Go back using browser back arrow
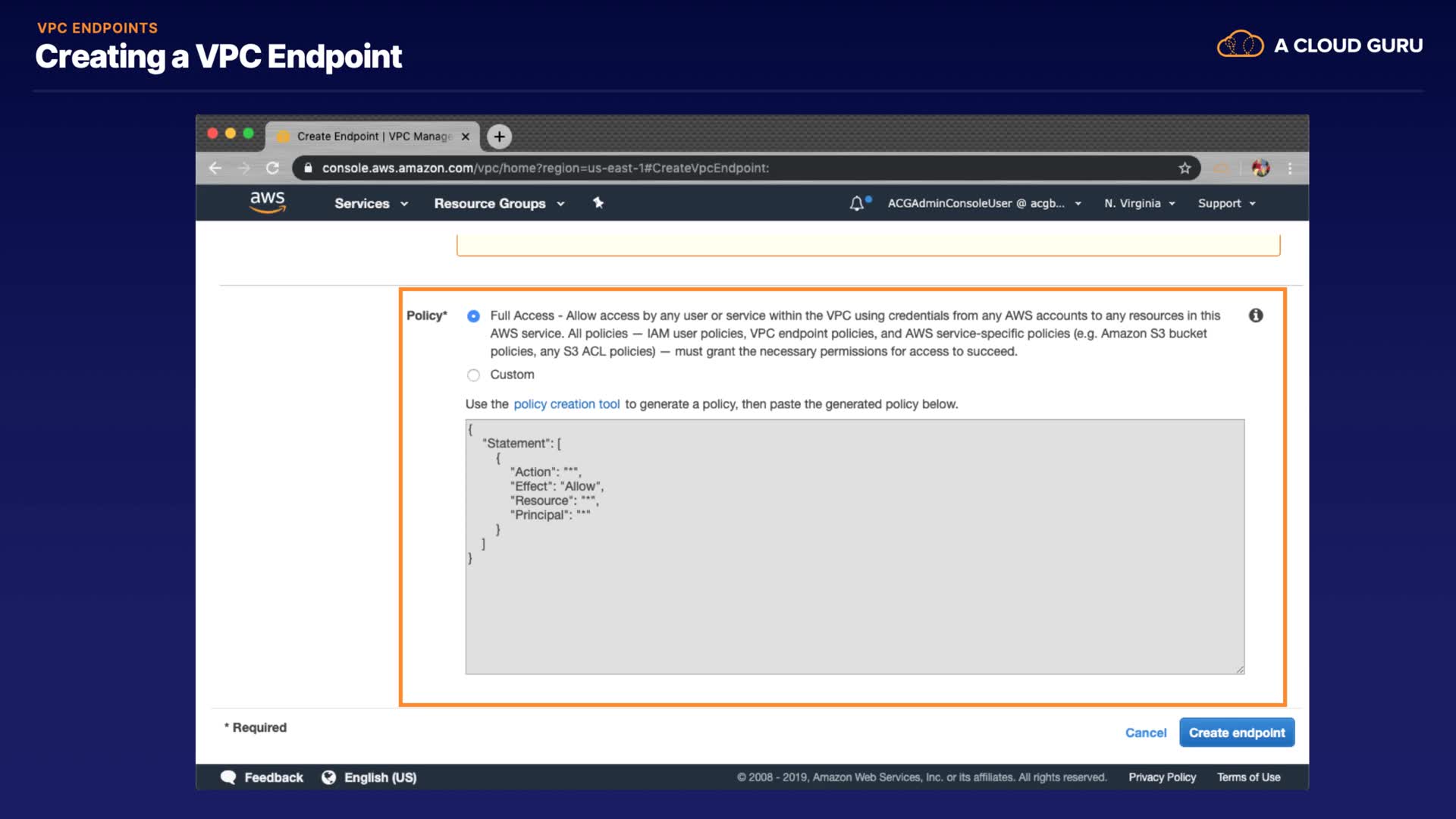The width and height of the screenshot is (1456, 819). point(215,168)
